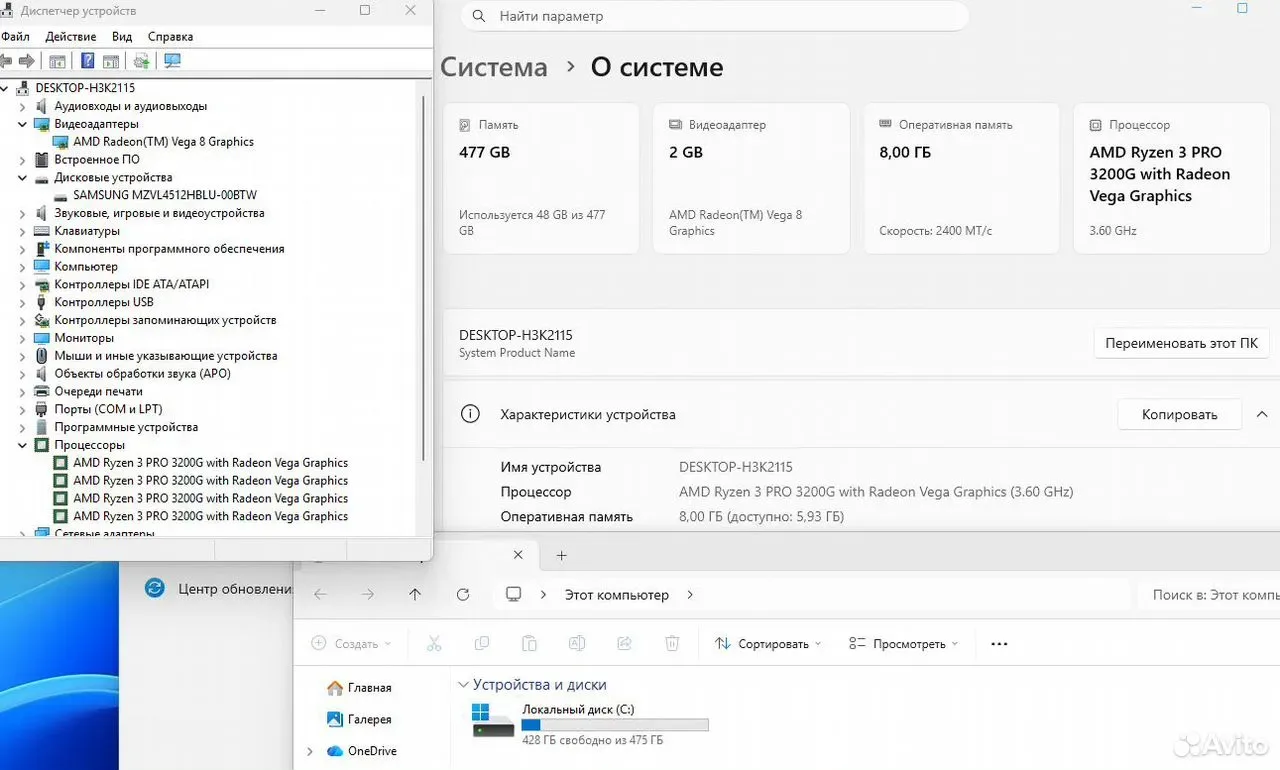The height and width of the screenshot is (770, 1280).
Task: Open Help via the blue question-mark toolbar icon
Action: [88, 61]
